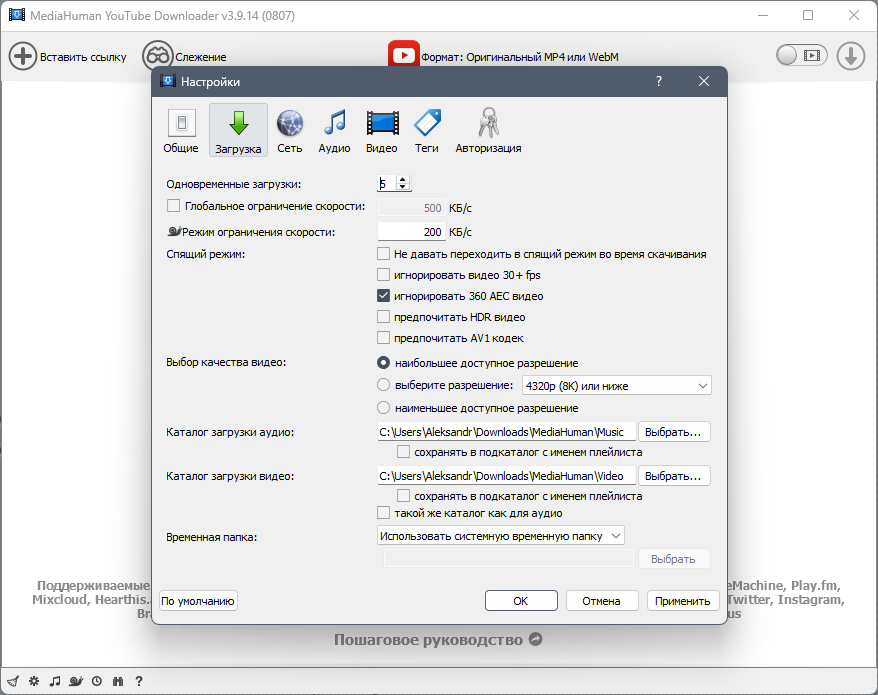
Task: Click the Применить apply button
Action: point(683,601)
